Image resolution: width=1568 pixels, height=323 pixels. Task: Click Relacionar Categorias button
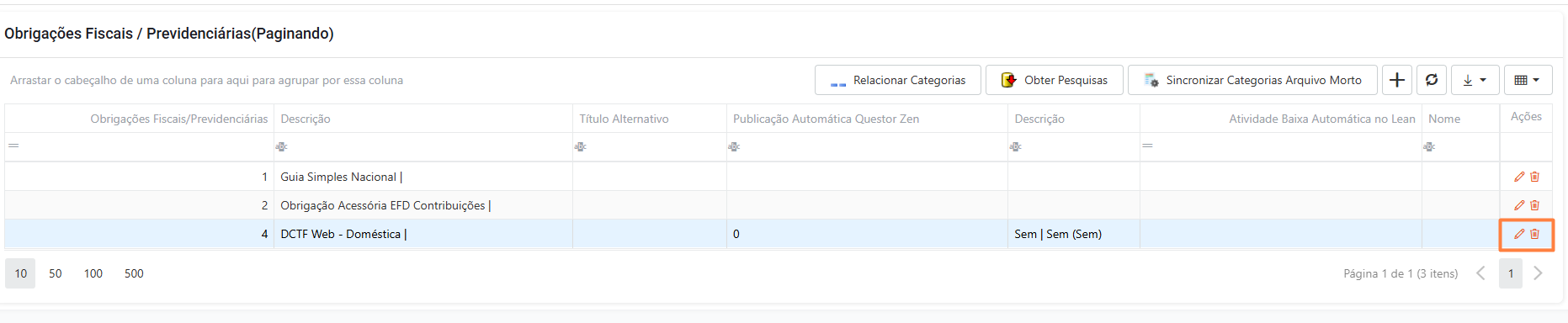(x=897, y=80)
